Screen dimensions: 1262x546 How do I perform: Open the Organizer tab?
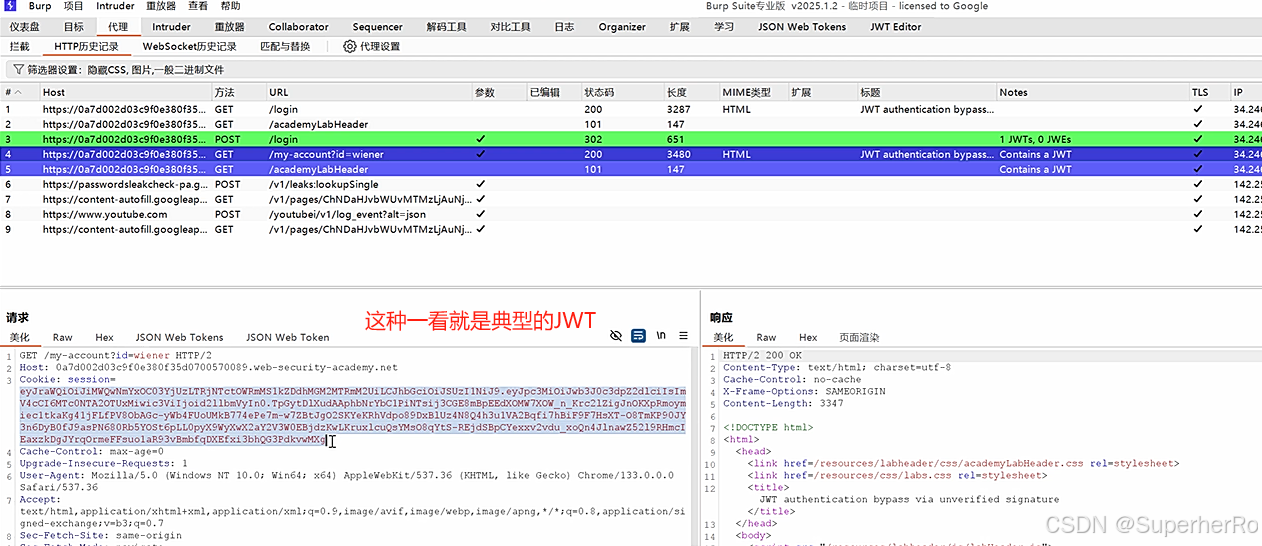(x=622, y=27)
